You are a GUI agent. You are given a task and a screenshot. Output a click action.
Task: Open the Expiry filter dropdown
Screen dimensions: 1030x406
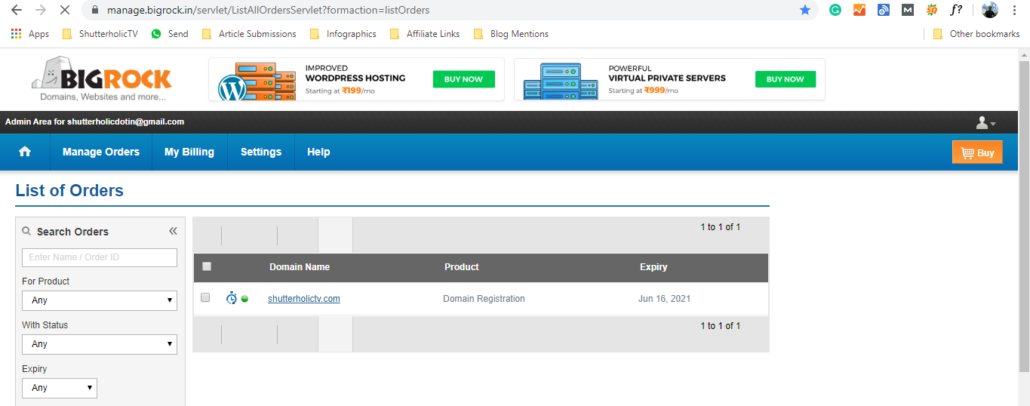pos(60,387)
